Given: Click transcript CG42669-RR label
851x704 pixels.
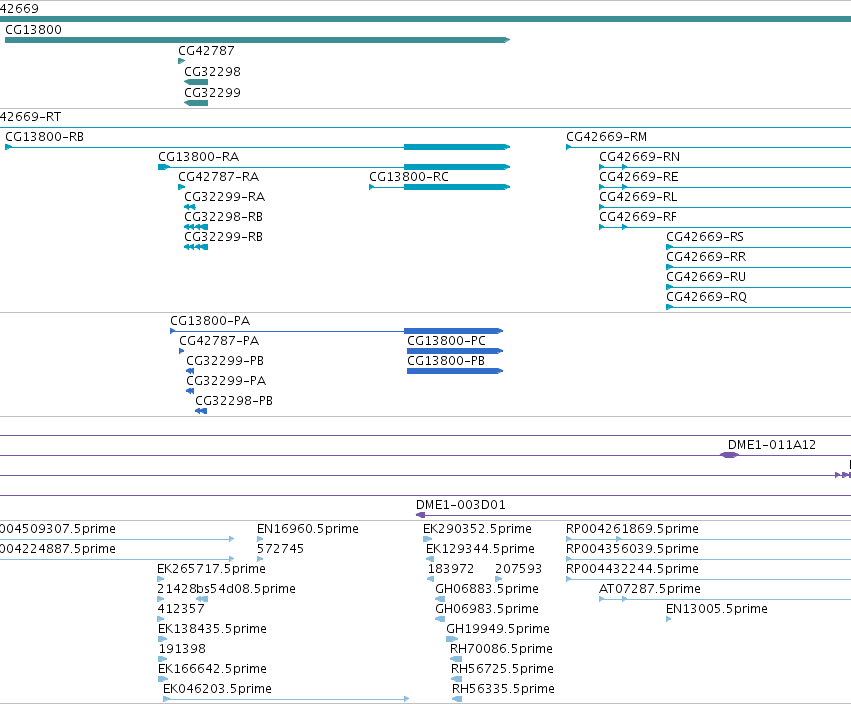Looking at the screenshot, I should tap(706, 257).
